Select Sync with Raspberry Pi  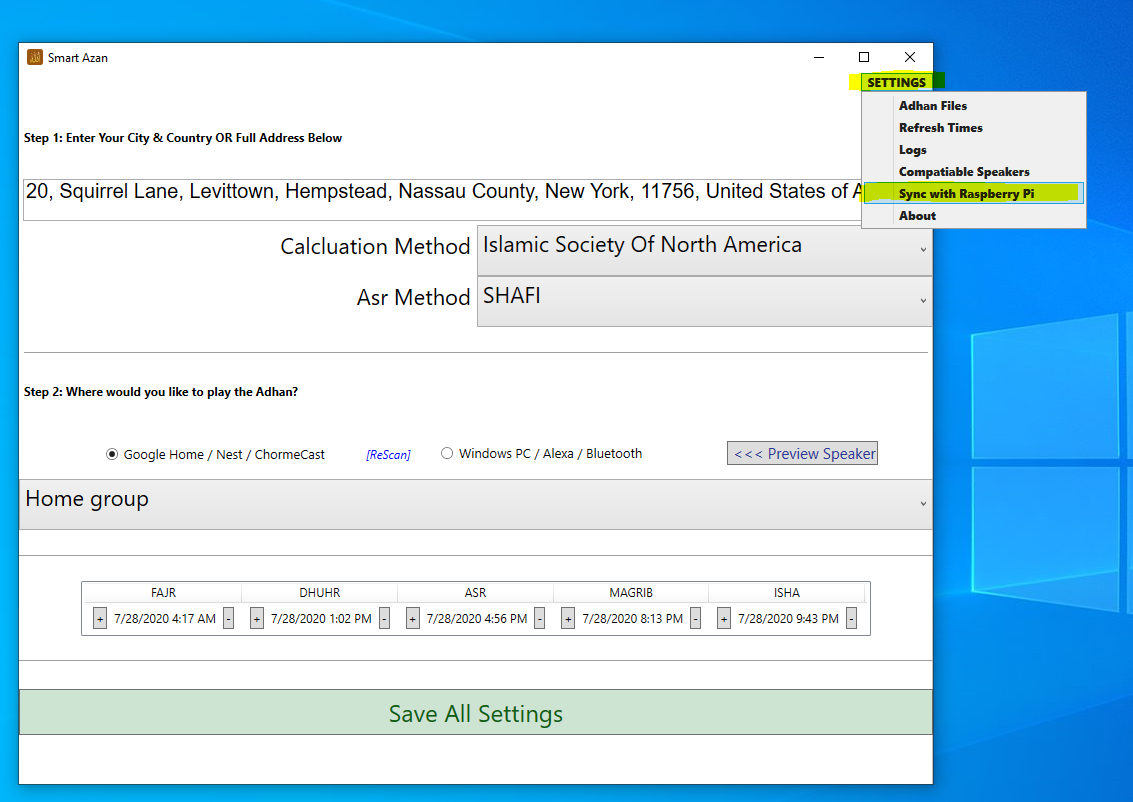973,194
